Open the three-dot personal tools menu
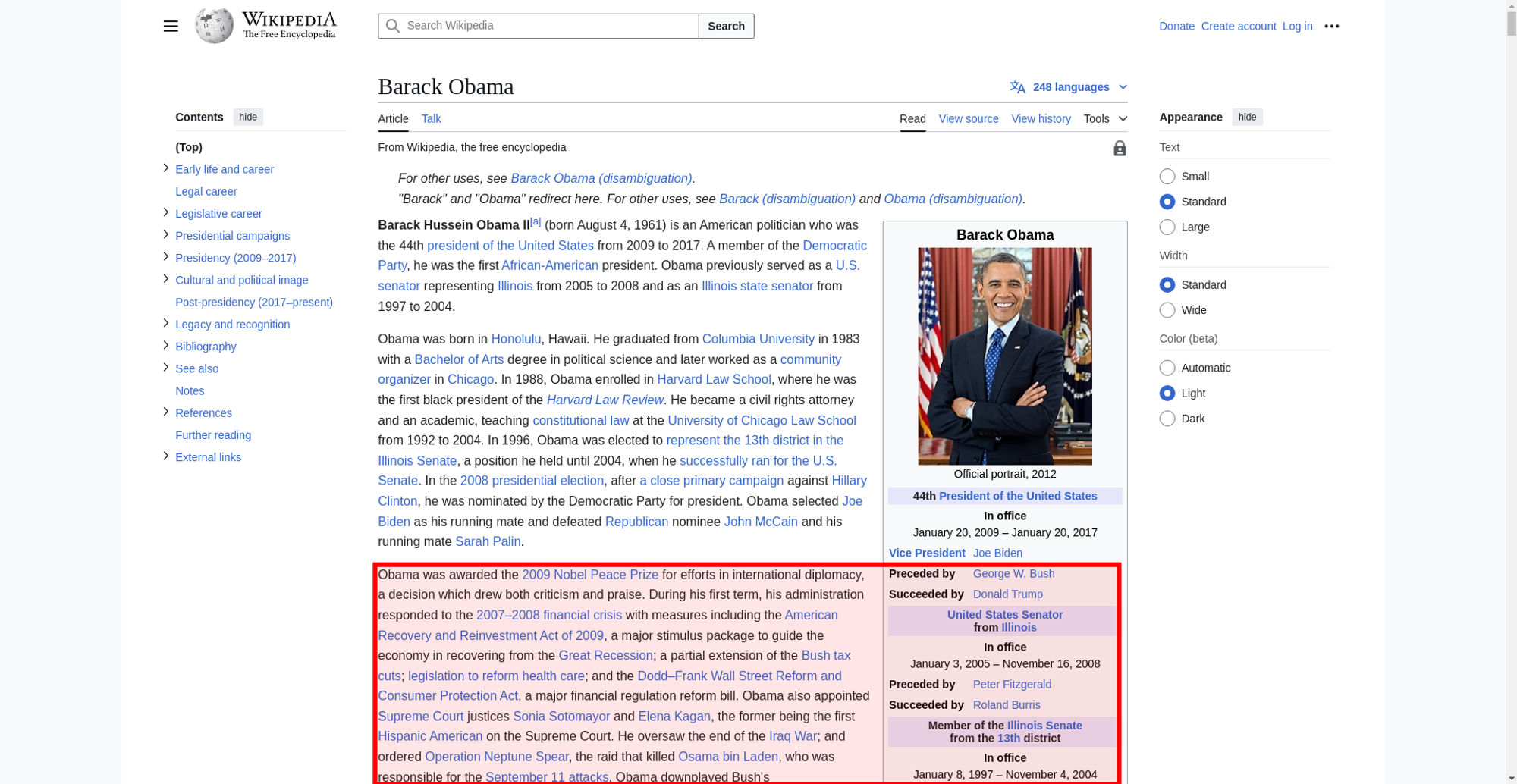Image resolution: width=1517 pixels, height=784 pixels. pyautogui.click(x=1332, y=26)
